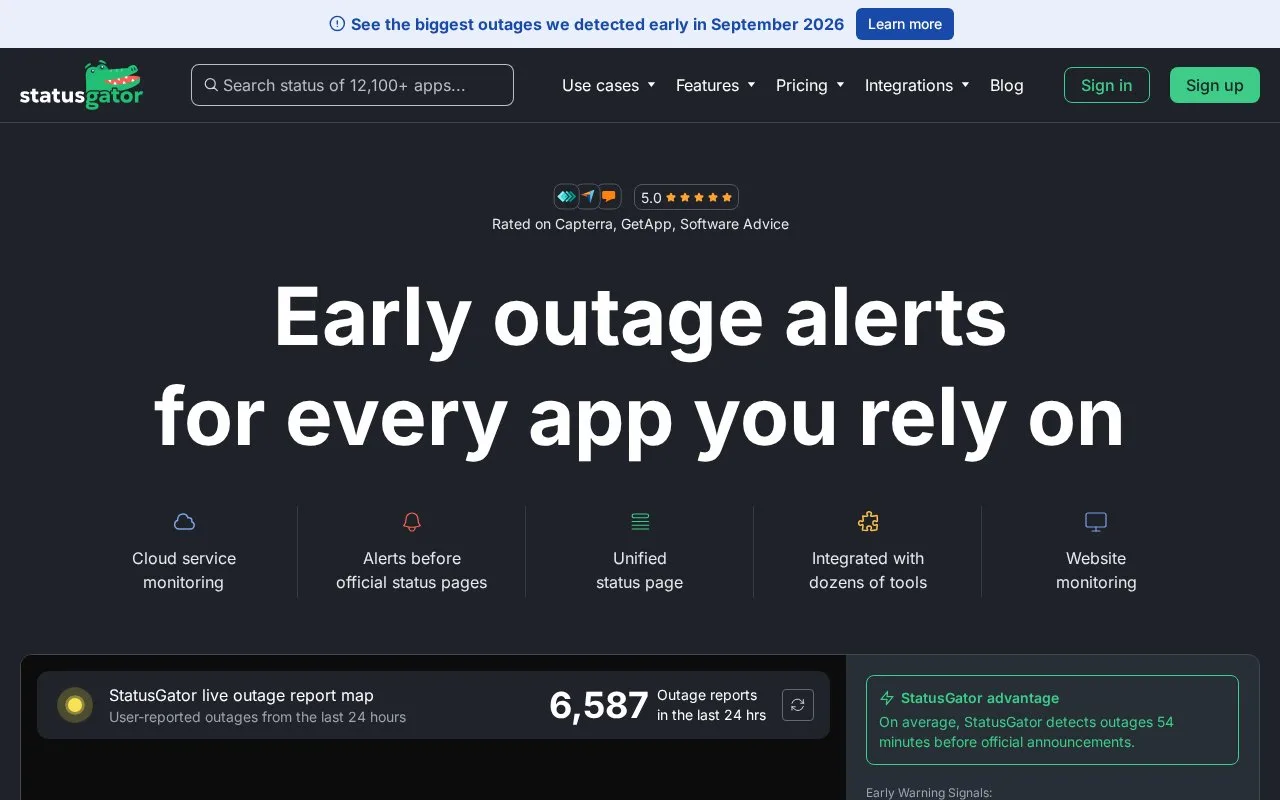Go to the Blog page
Viewport: 1280px width, 800px height.
[1006, 85]
